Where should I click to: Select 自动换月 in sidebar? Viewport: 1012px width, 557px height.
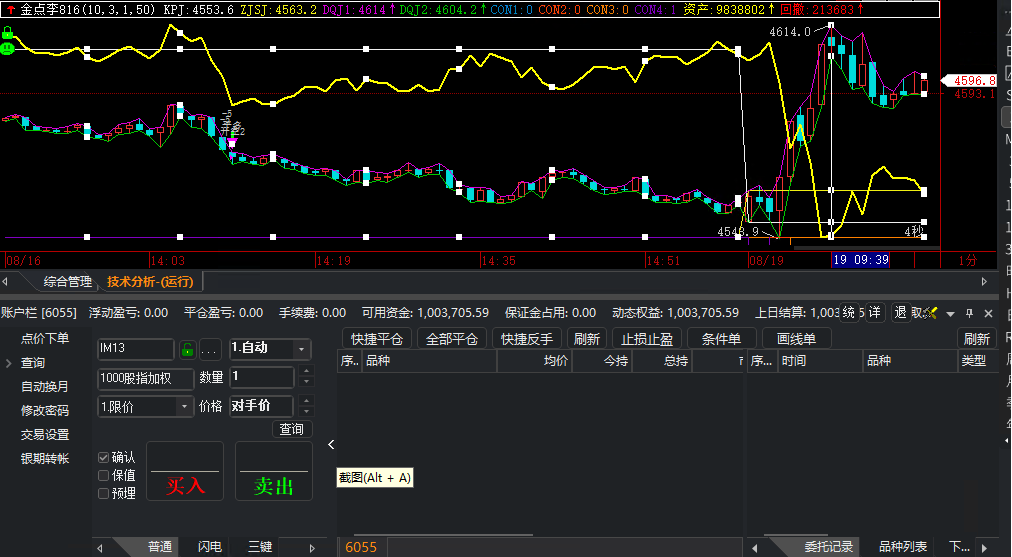(x=45, y=387)
